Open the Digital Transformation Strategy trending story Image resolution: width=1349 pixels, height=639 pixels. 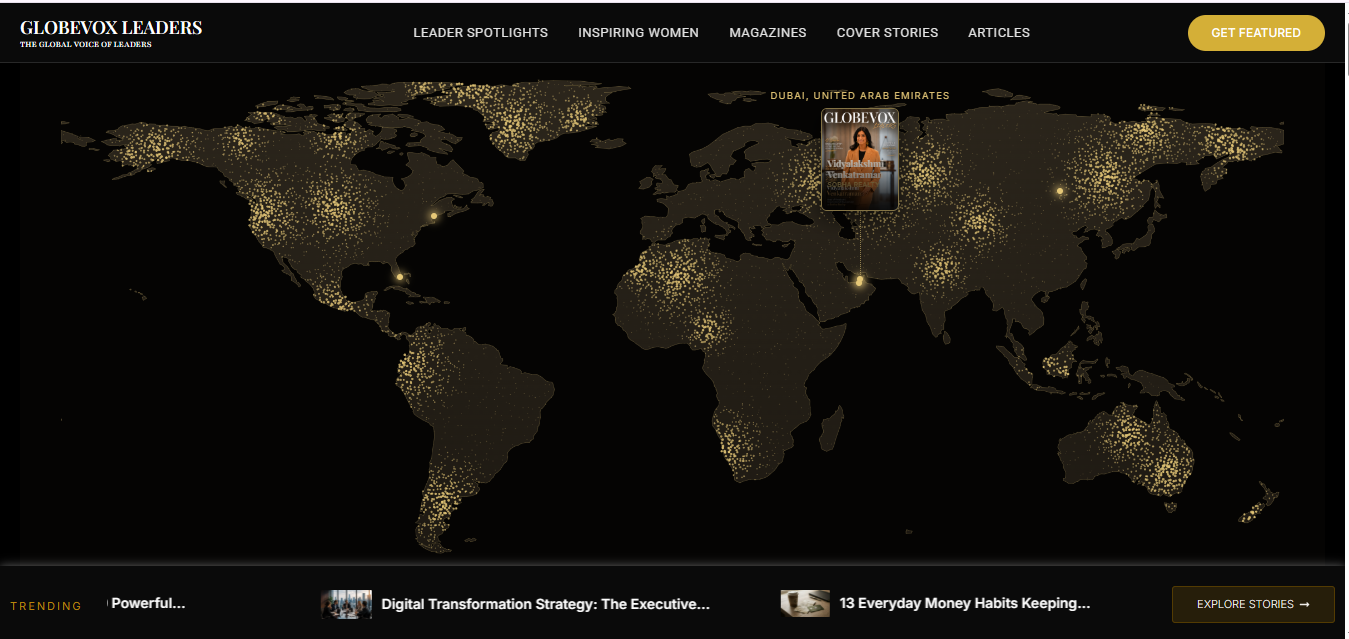click(x=545, y=604)
